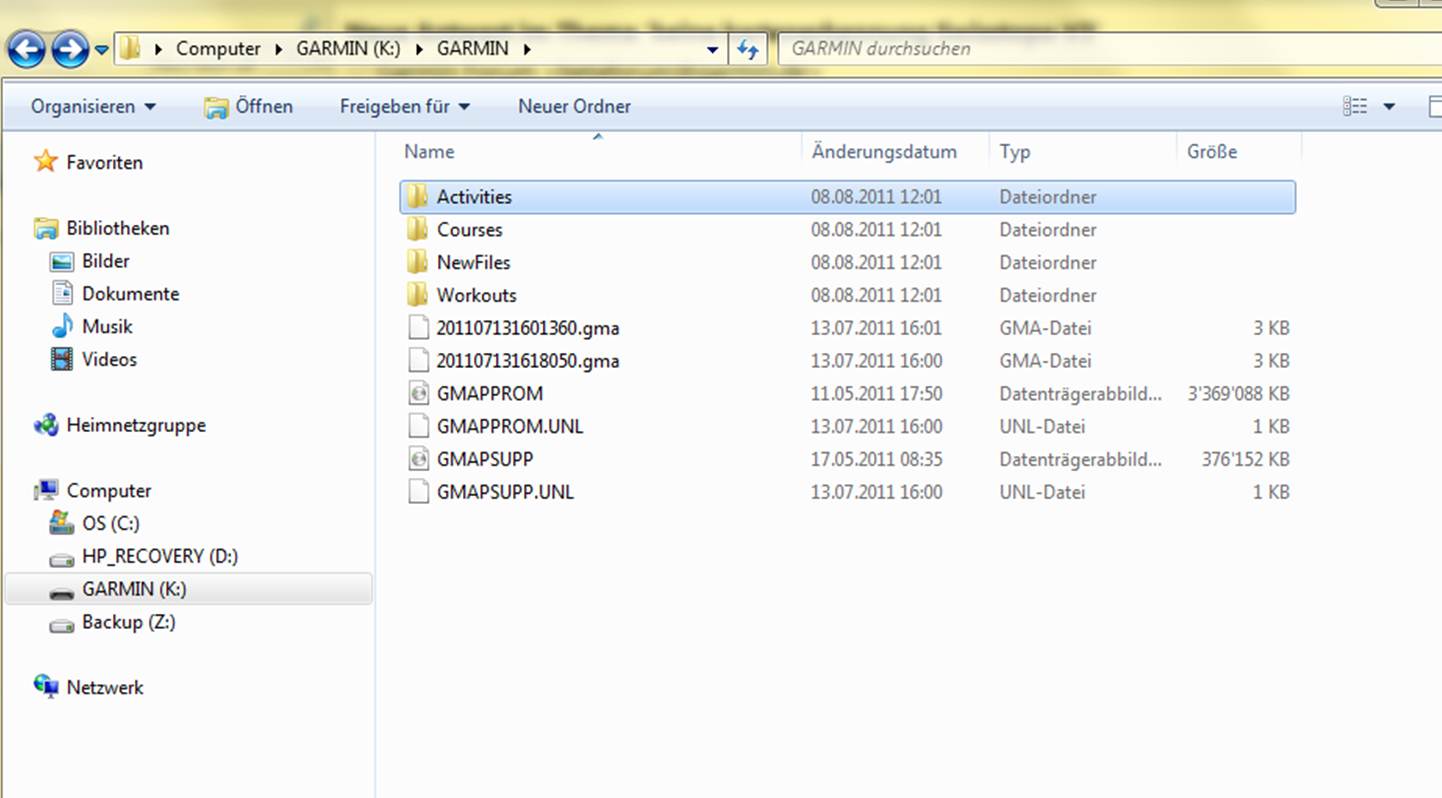Select Heimnetzgruppe in the navigation pane

point(136,425)
